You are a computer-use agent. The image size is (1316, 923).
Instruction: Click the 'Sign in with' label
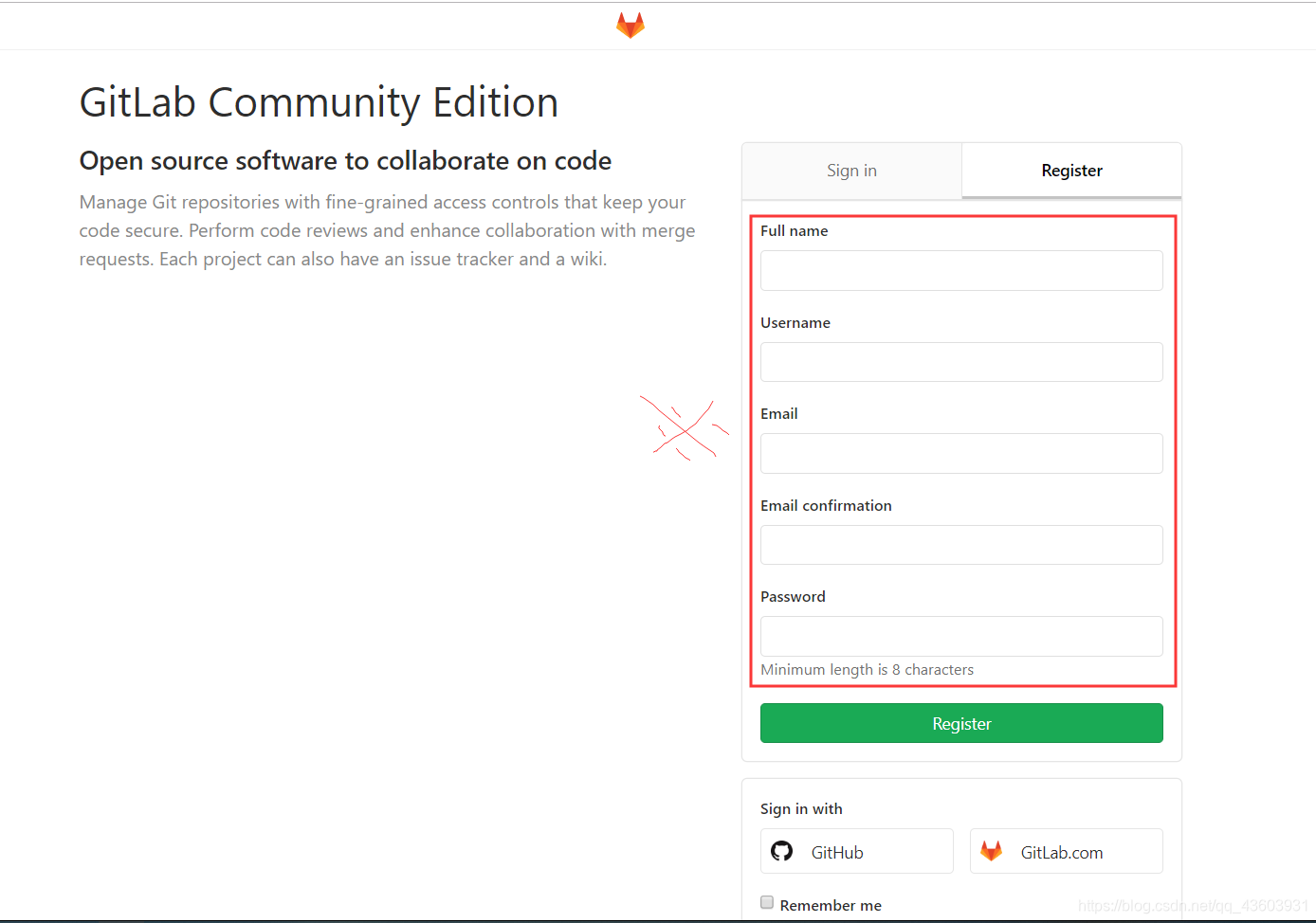801,809
